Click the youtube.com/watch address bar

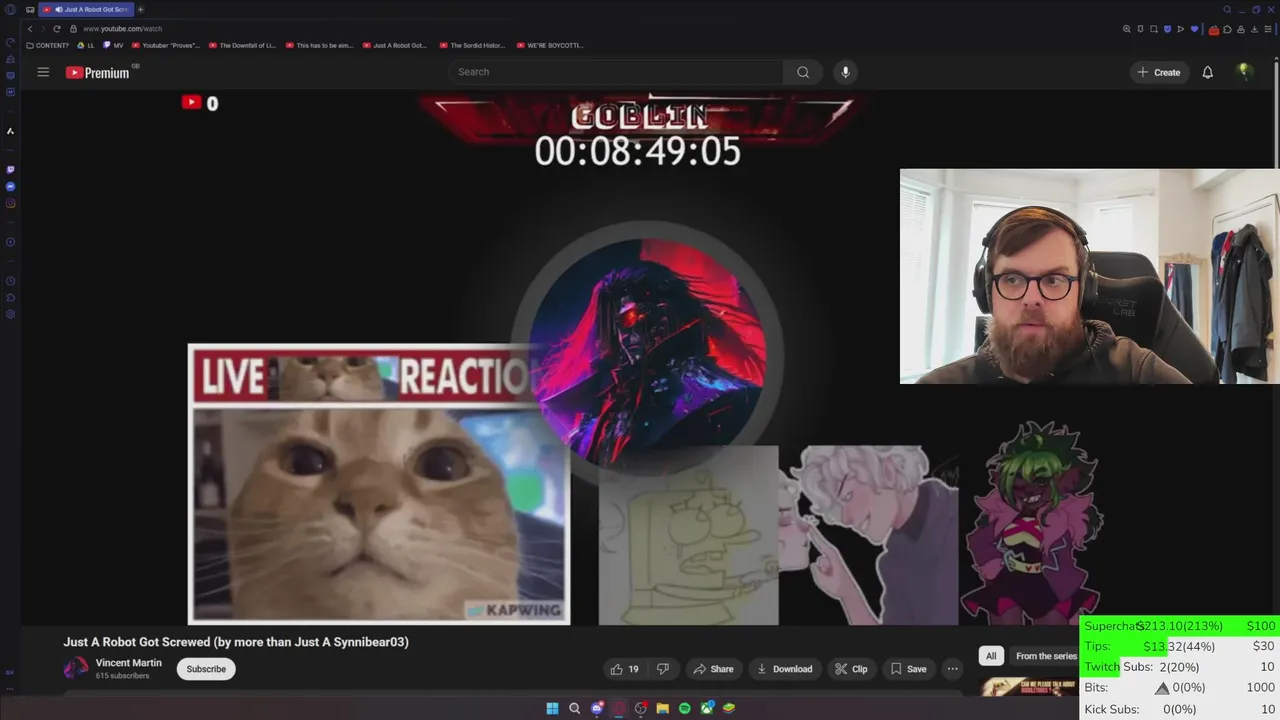122,29
